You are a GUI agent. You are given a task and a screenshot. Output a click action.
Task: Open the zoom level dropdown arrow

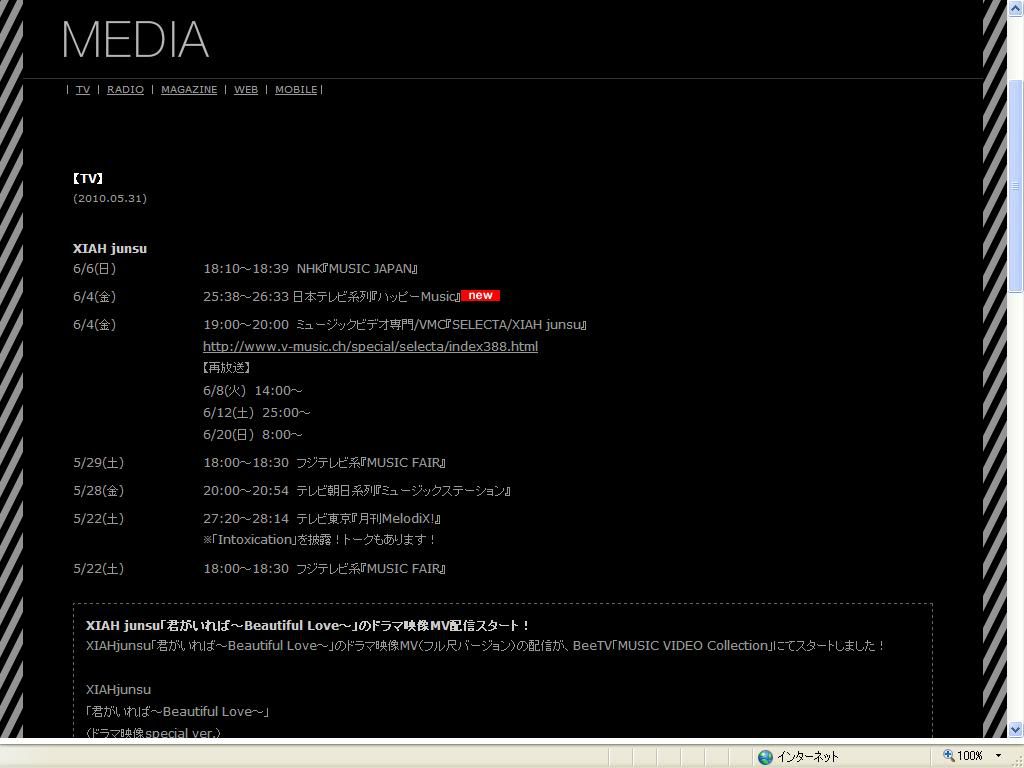999,756
